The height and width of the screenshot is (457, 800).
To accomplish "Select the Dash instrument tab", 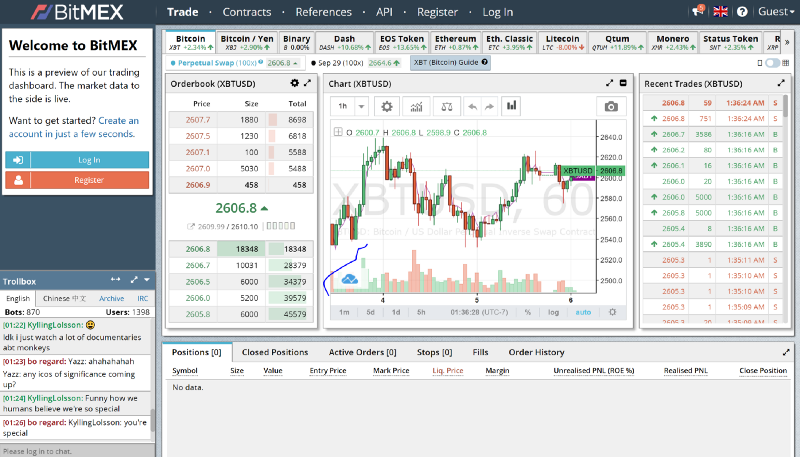I will coord(344,42).
